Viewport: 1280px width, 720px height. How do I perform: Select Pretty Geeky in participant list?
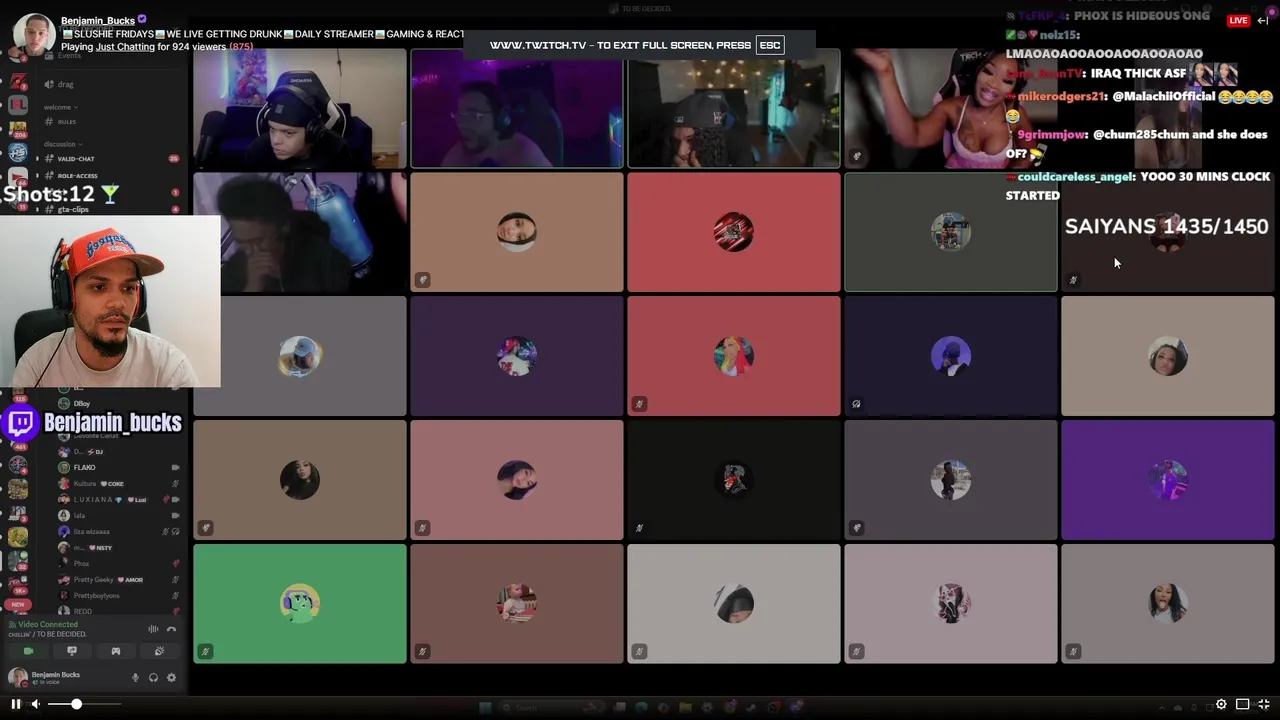click(x=94, y=579)
